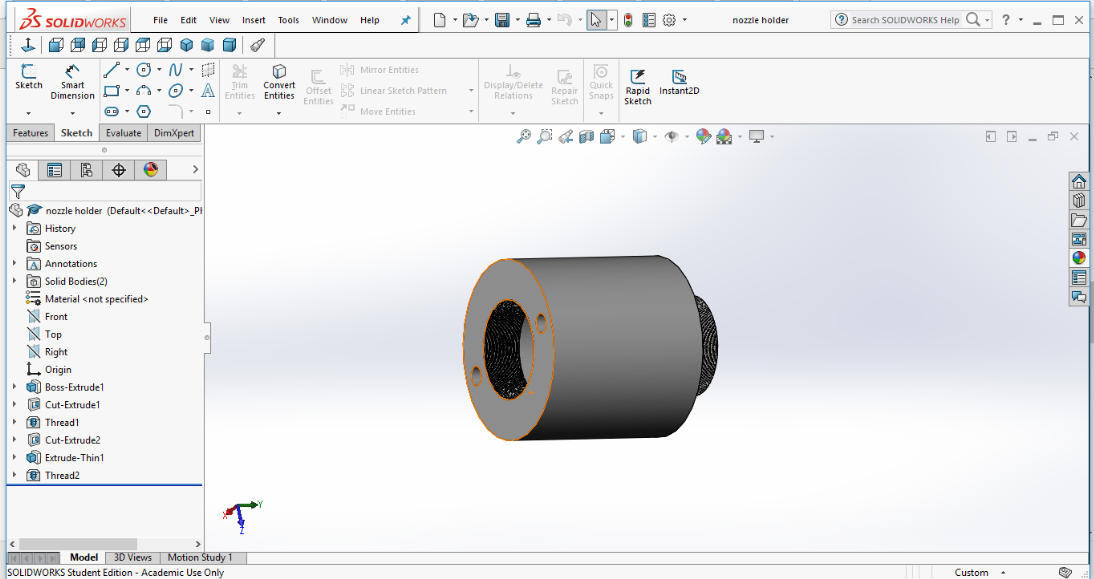Open SOLIDWORKS Resources home task pane
The width and height of the screenshot is (1094, 579).
point(1079,182)
